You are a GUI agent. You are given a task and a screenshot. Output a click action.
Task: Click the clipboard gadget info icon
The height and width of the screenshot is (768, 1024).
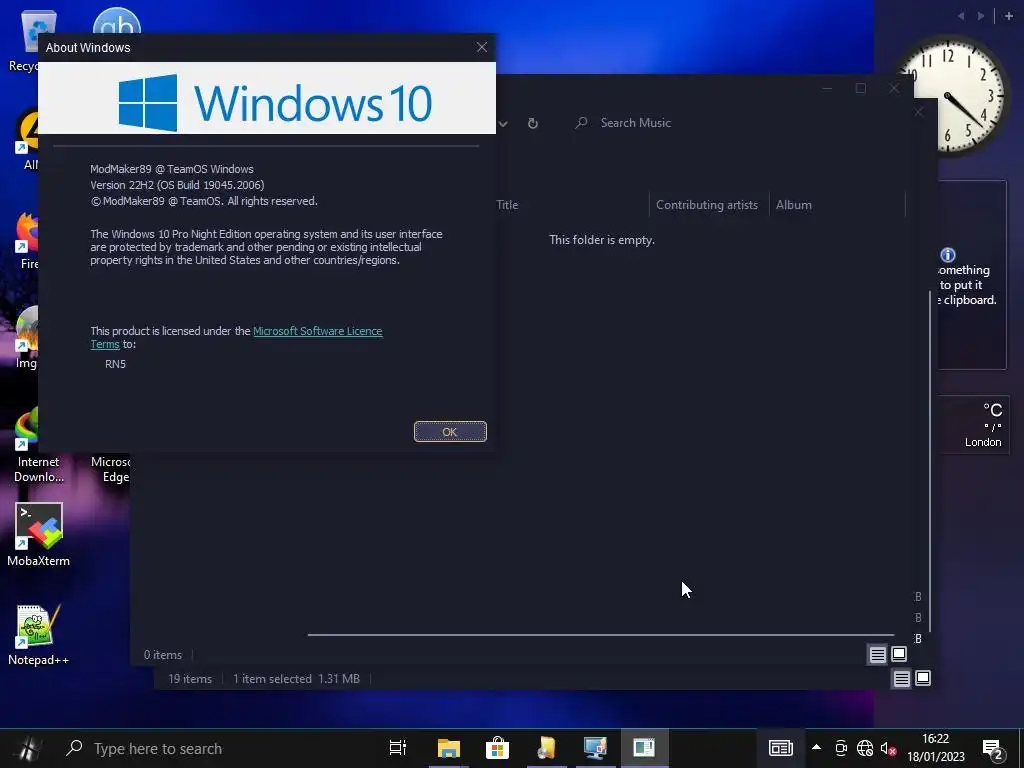point(948,255)
